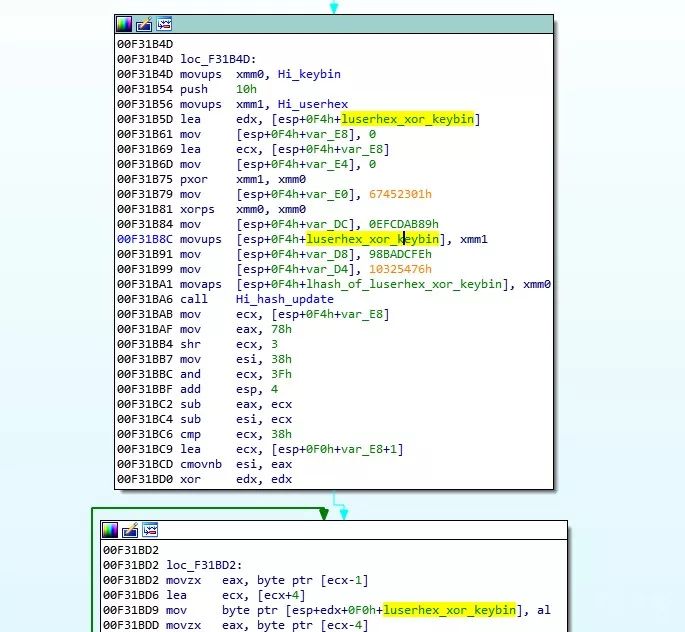Image resolution: width=685 pixels, height=632 pixels.
Task: Click var_E8 in lea ecx at 00F31B69
Action: [x=362, y=149]
